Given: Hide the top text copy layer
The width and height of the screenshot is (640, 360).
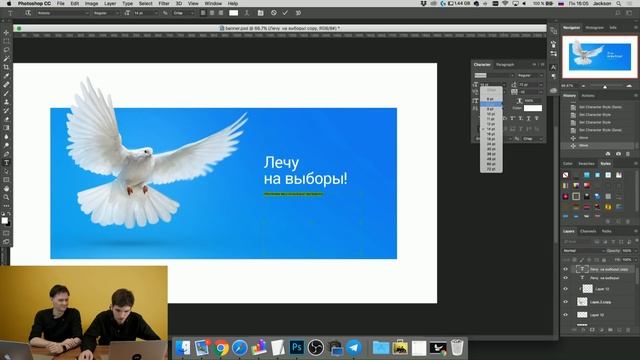Looking at the screenshot, I should 566,269.
